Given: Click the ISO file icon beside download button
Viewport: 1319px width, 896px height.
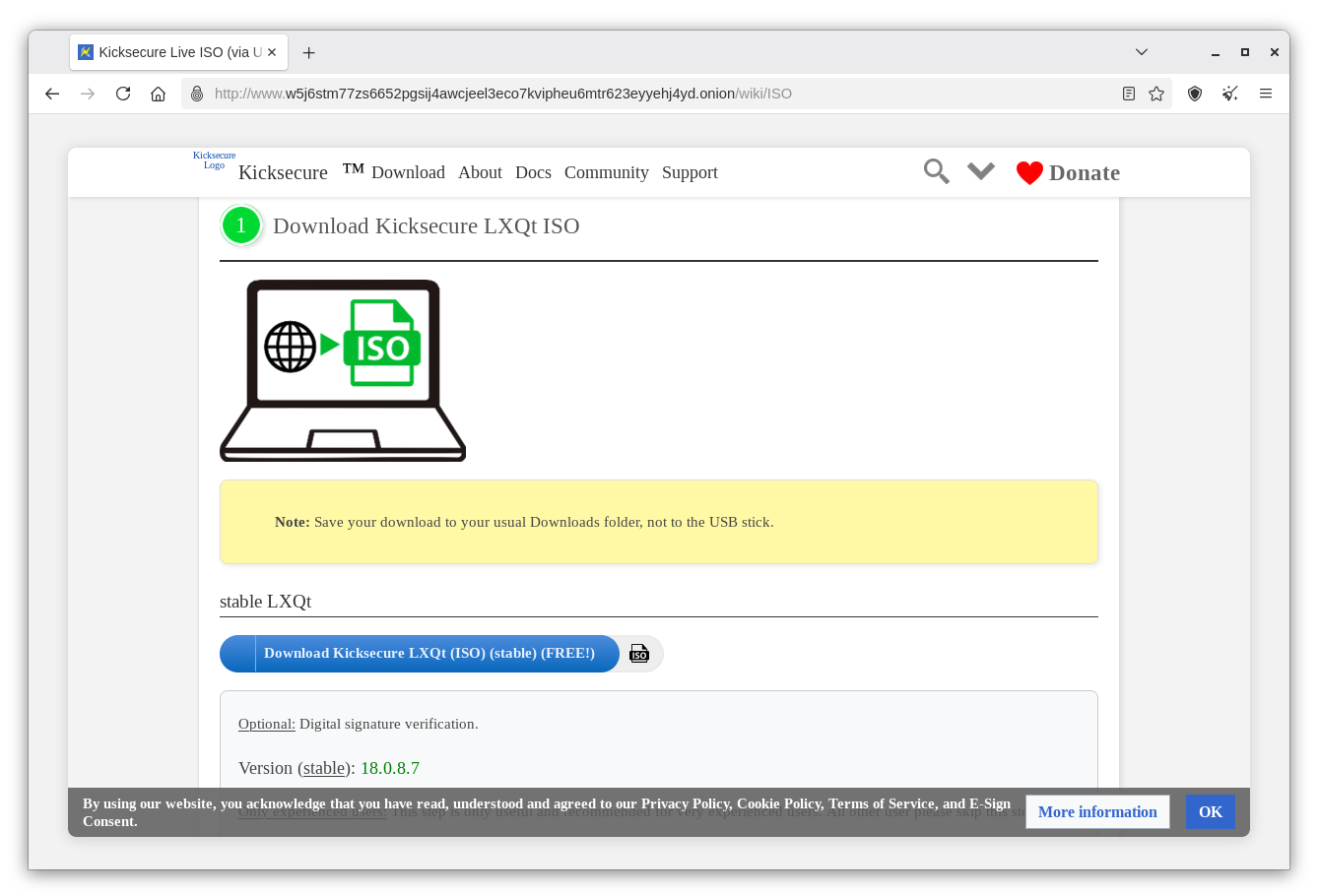Looking at the screenshot, I should (x=638, y=653).
